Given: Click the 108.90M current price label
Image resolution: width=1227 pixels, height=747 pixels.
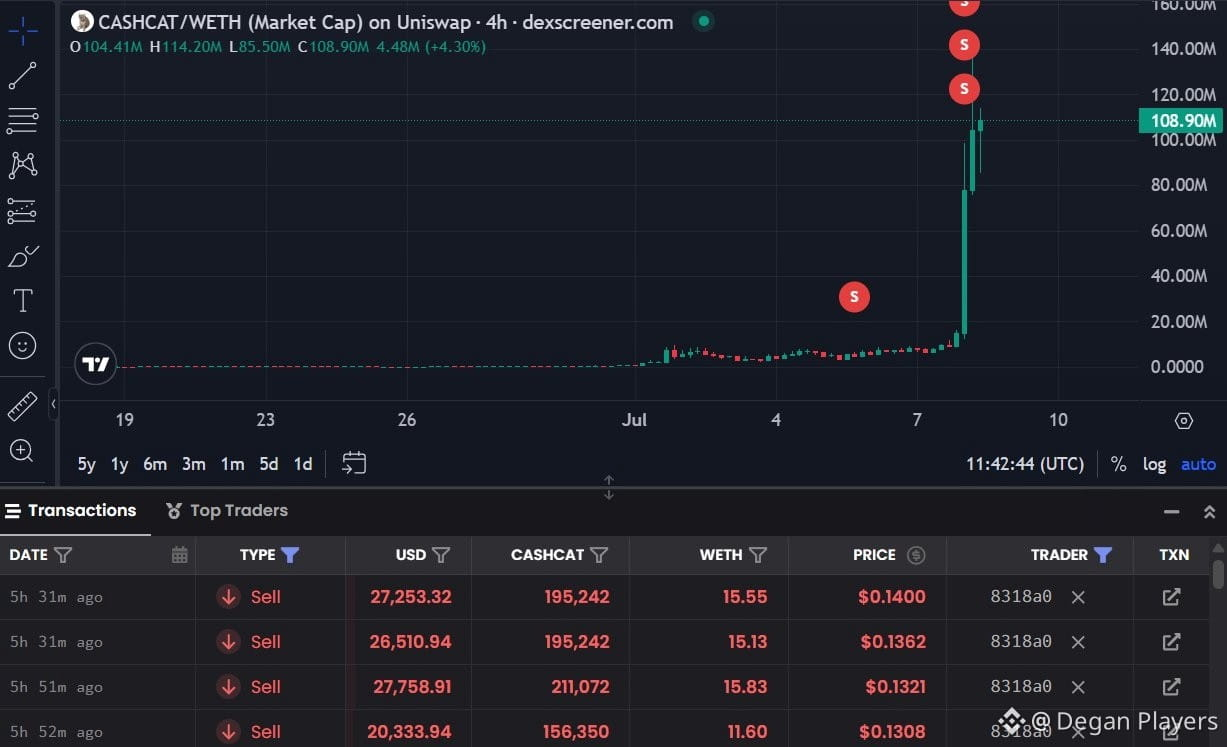Looking at the screenshot, I should click(x=1181, y=121).
